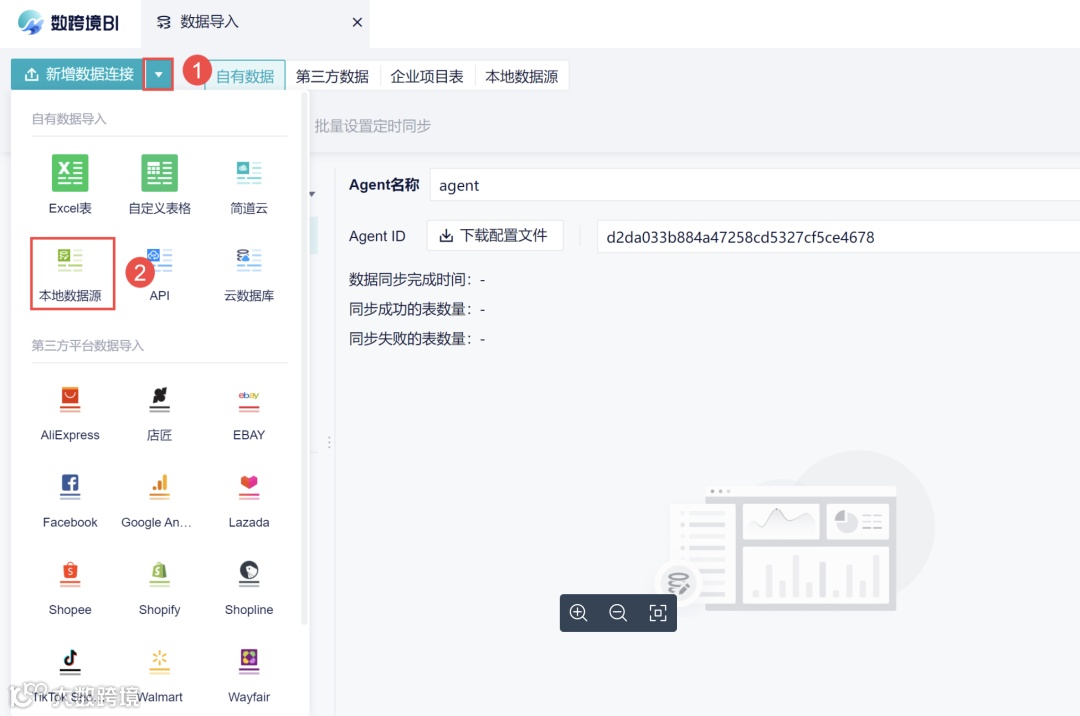Select the 云数据库 cloud database source
Viewport: 1080px width, 716px height.
pos(248,272)
